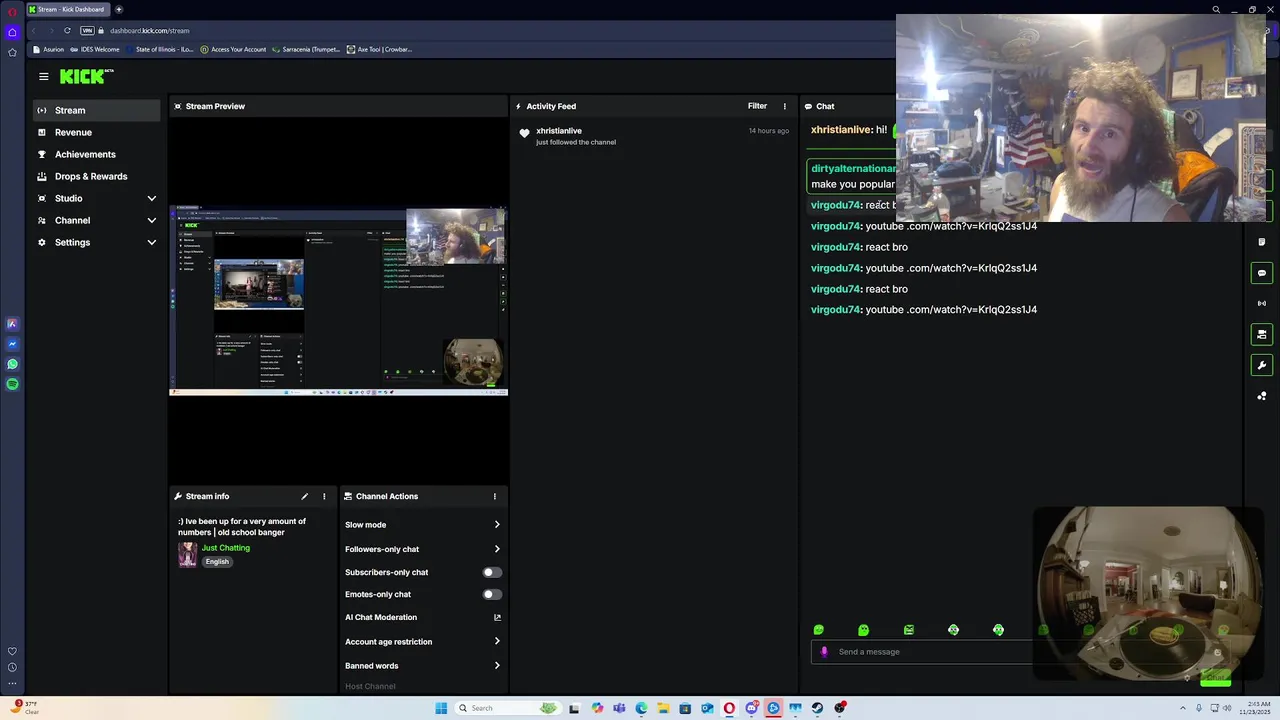Image resolution: width=1280 pixels, height=720 pixels.
Task: Open Banned words arrow
Action: tap(497, 665)
